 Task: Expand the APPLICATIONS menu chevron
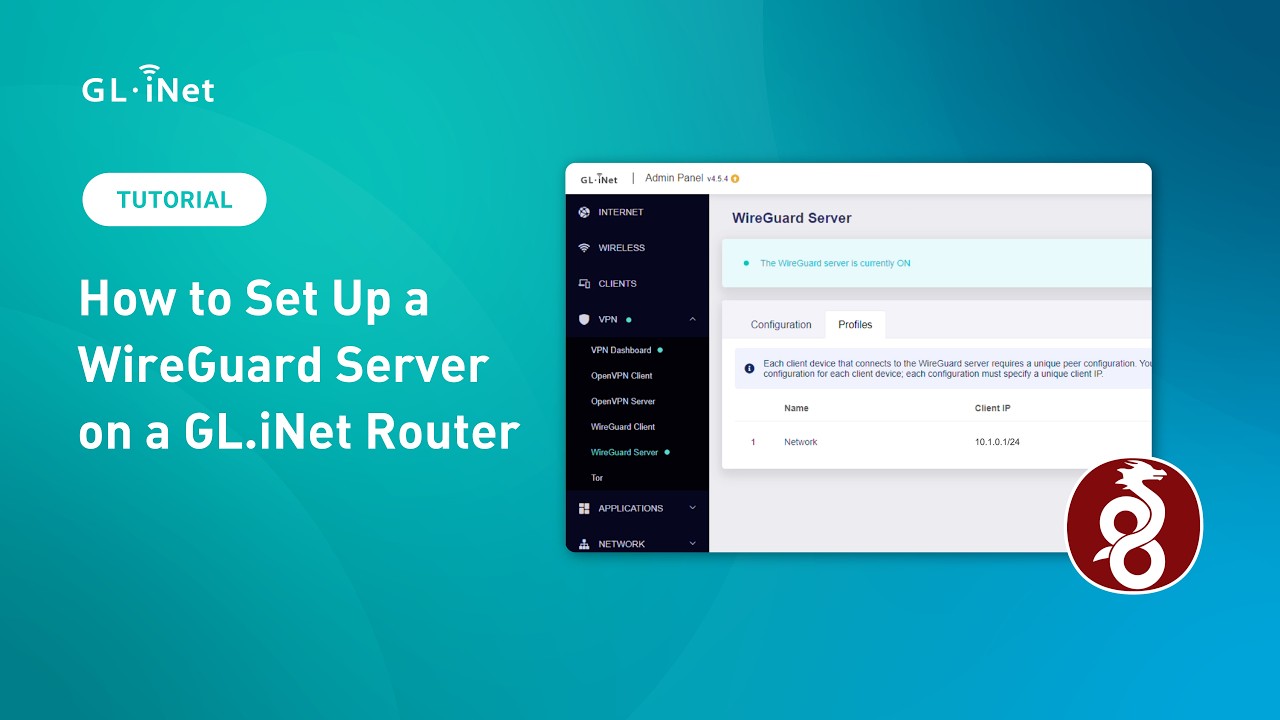pyautogui.click(x=693, y=508)
